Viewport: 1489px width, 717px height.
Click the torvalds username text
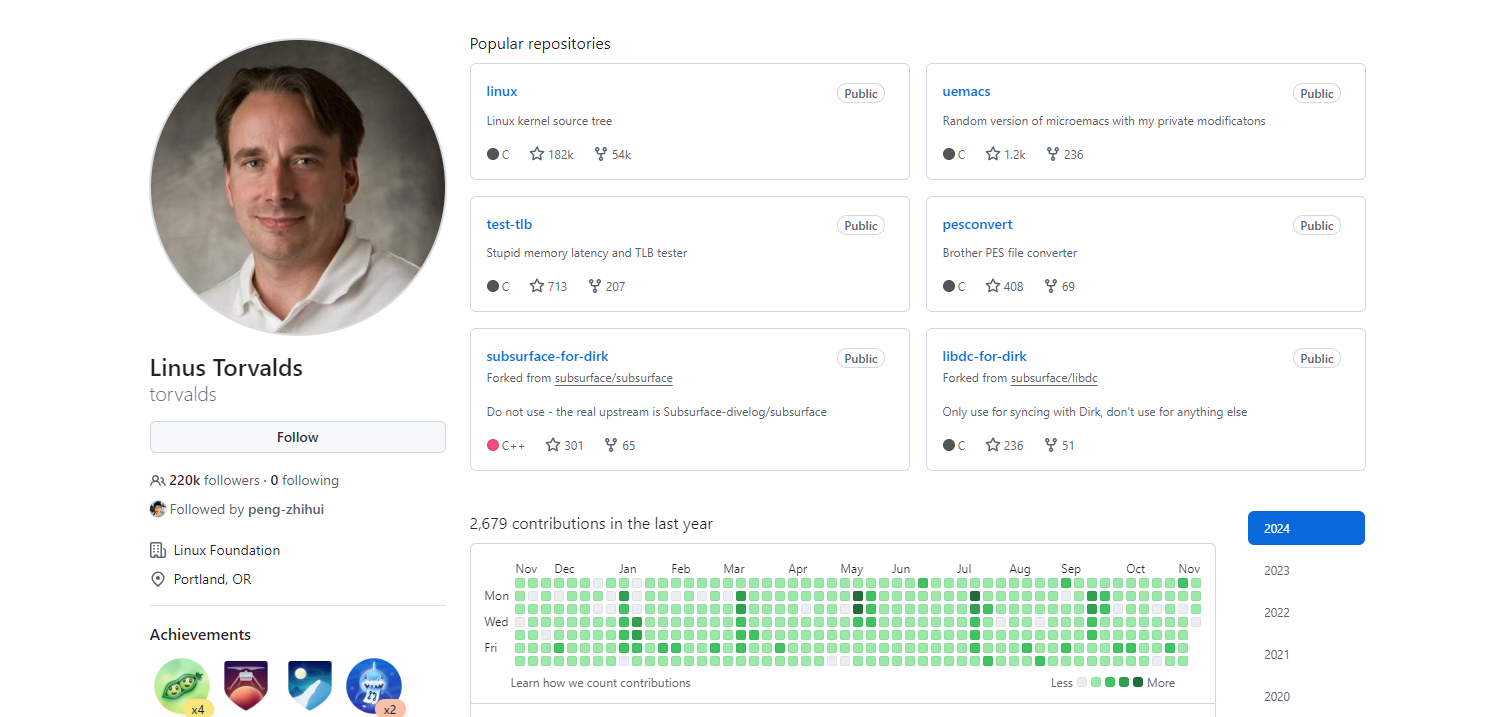tap(183, 394)
